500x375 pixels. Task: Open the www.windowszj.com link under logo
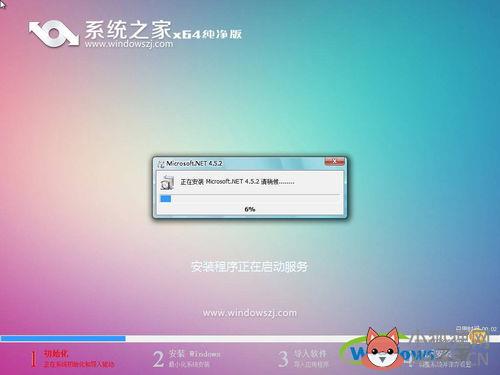point(129,44)
